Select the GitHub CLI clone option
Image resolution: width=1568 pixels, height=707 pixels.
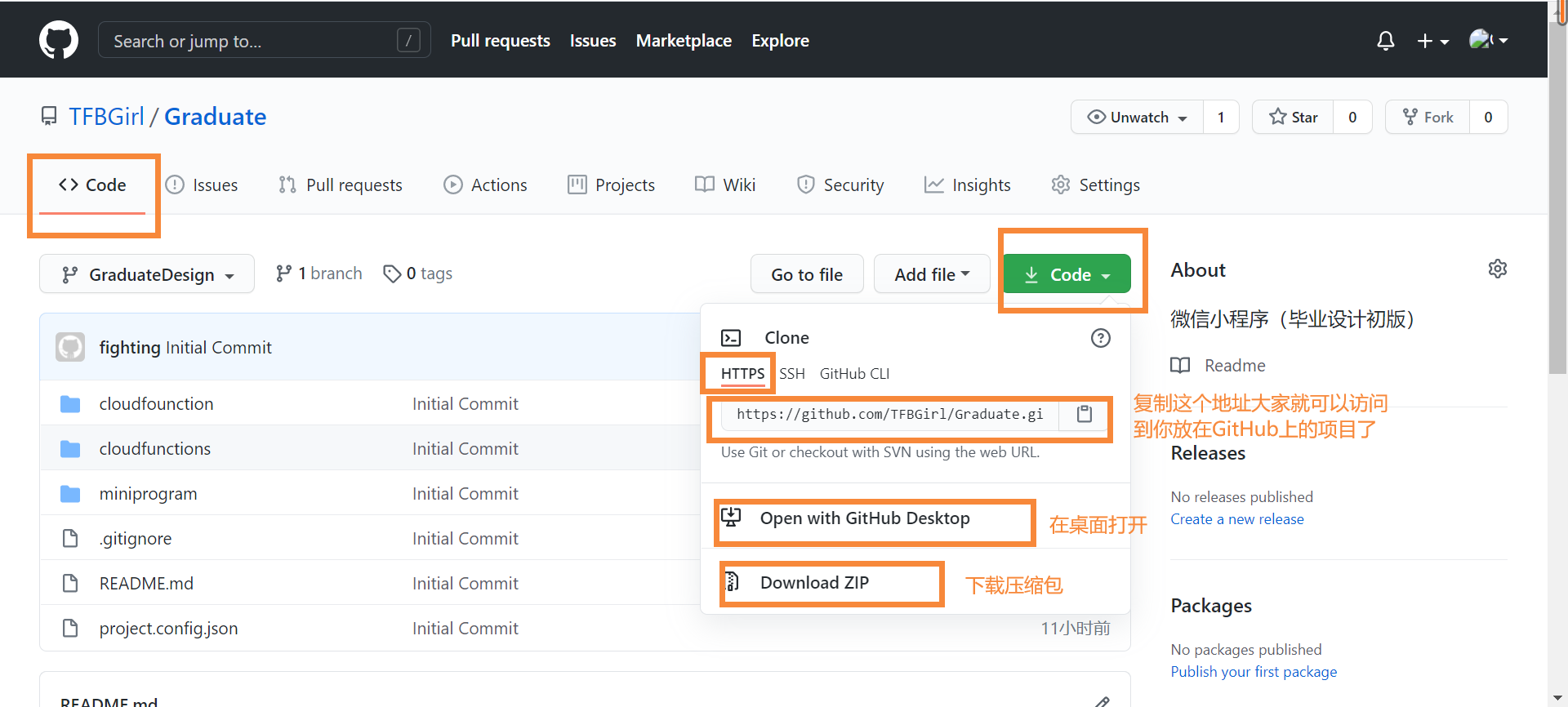click(x=854, y=374)
